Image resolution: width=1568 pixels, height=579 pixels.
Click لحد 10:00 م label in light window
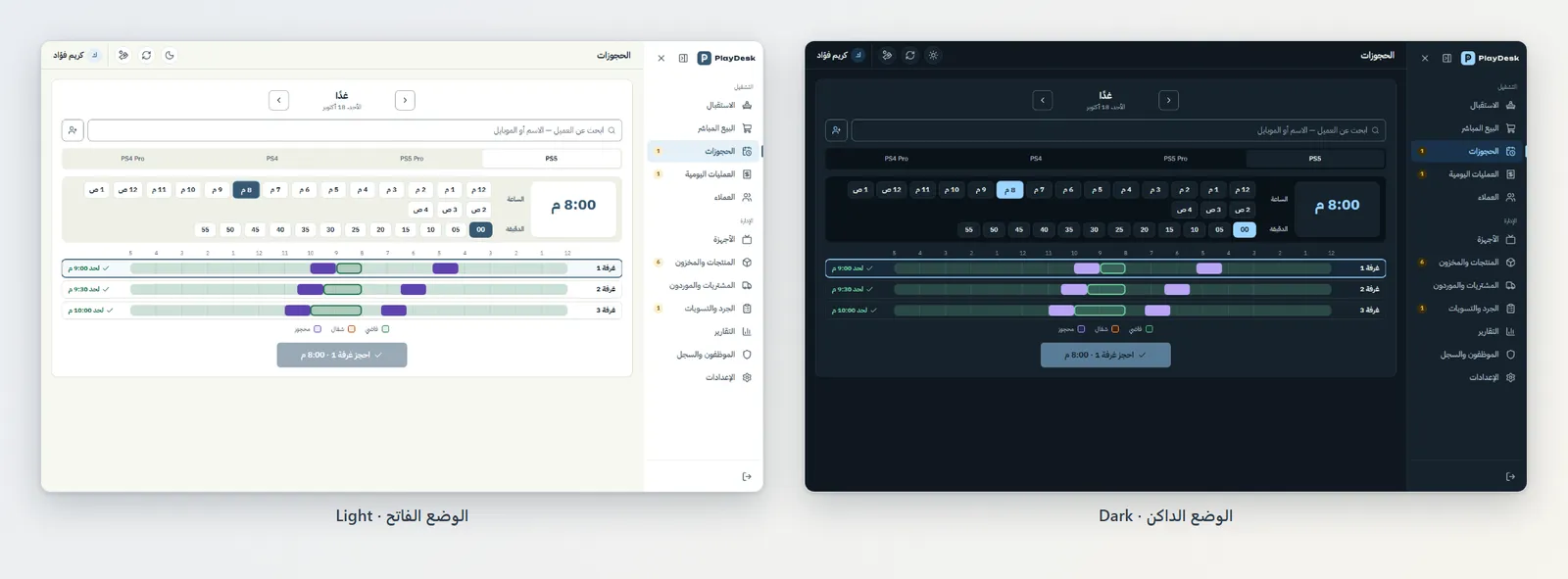point(89,311)
